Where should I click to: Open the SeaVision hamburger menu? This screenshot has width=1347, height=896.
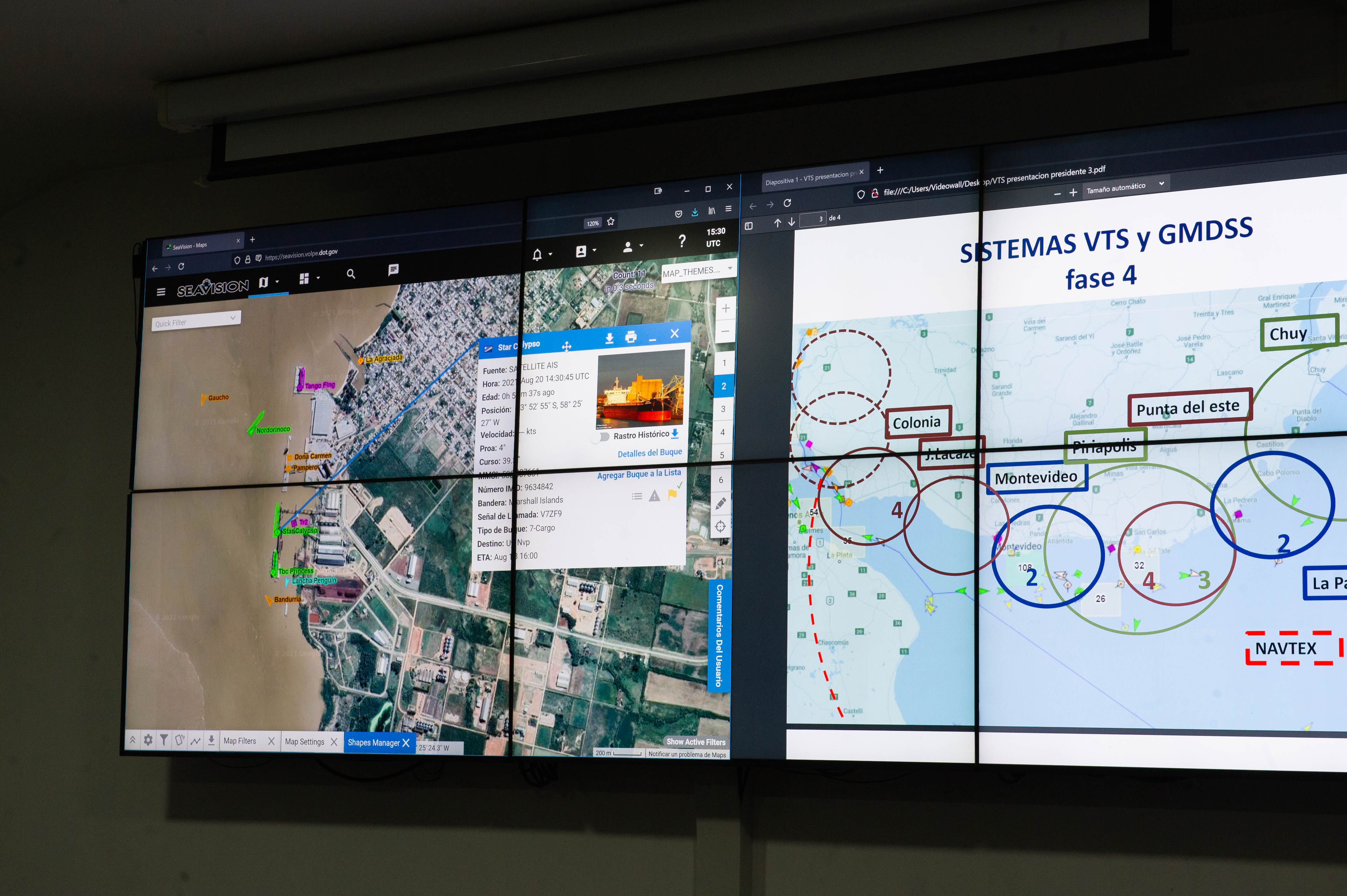(161, 292)
